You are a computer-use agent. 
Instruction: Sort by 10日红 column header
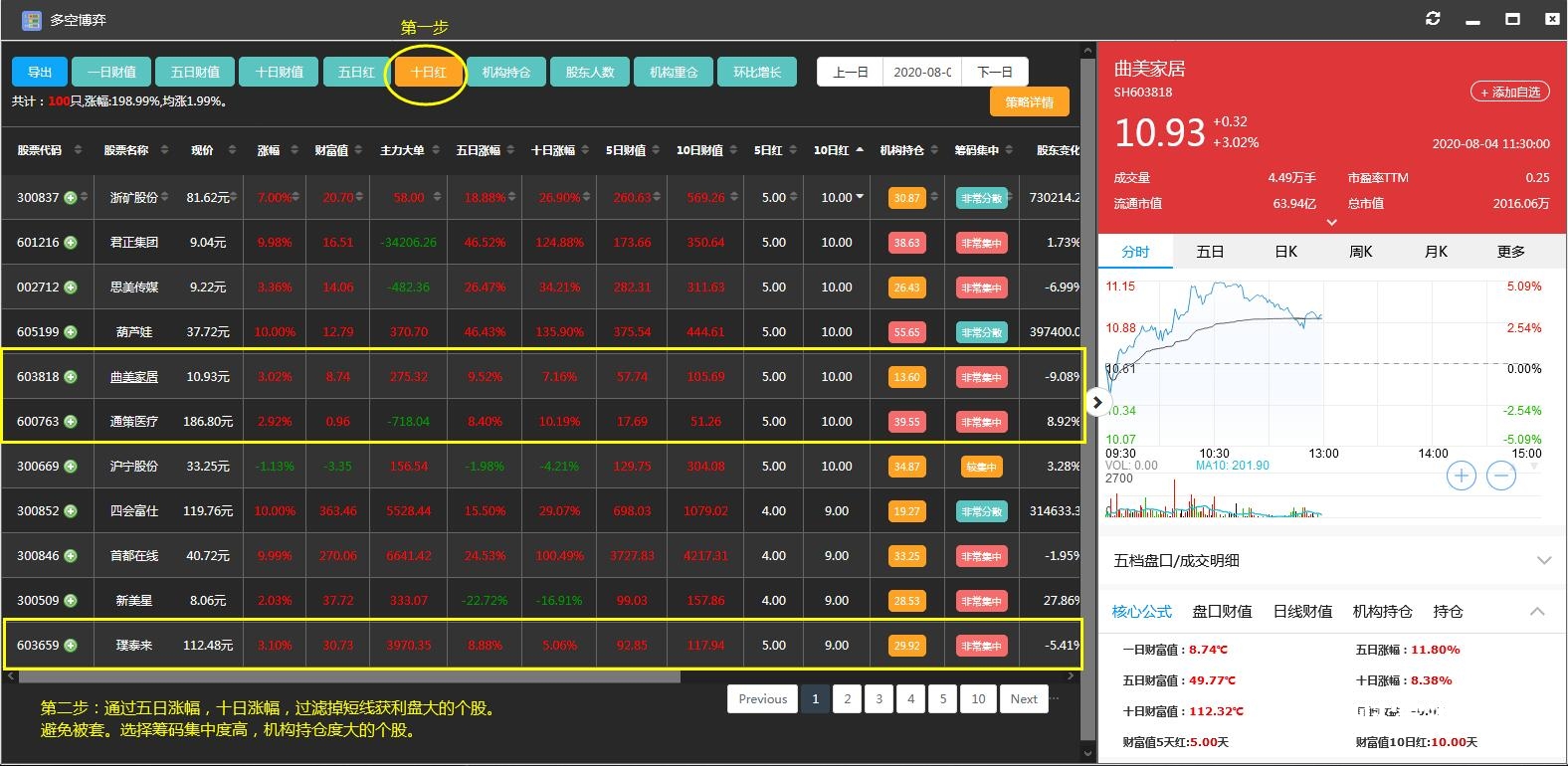point(838,150)
